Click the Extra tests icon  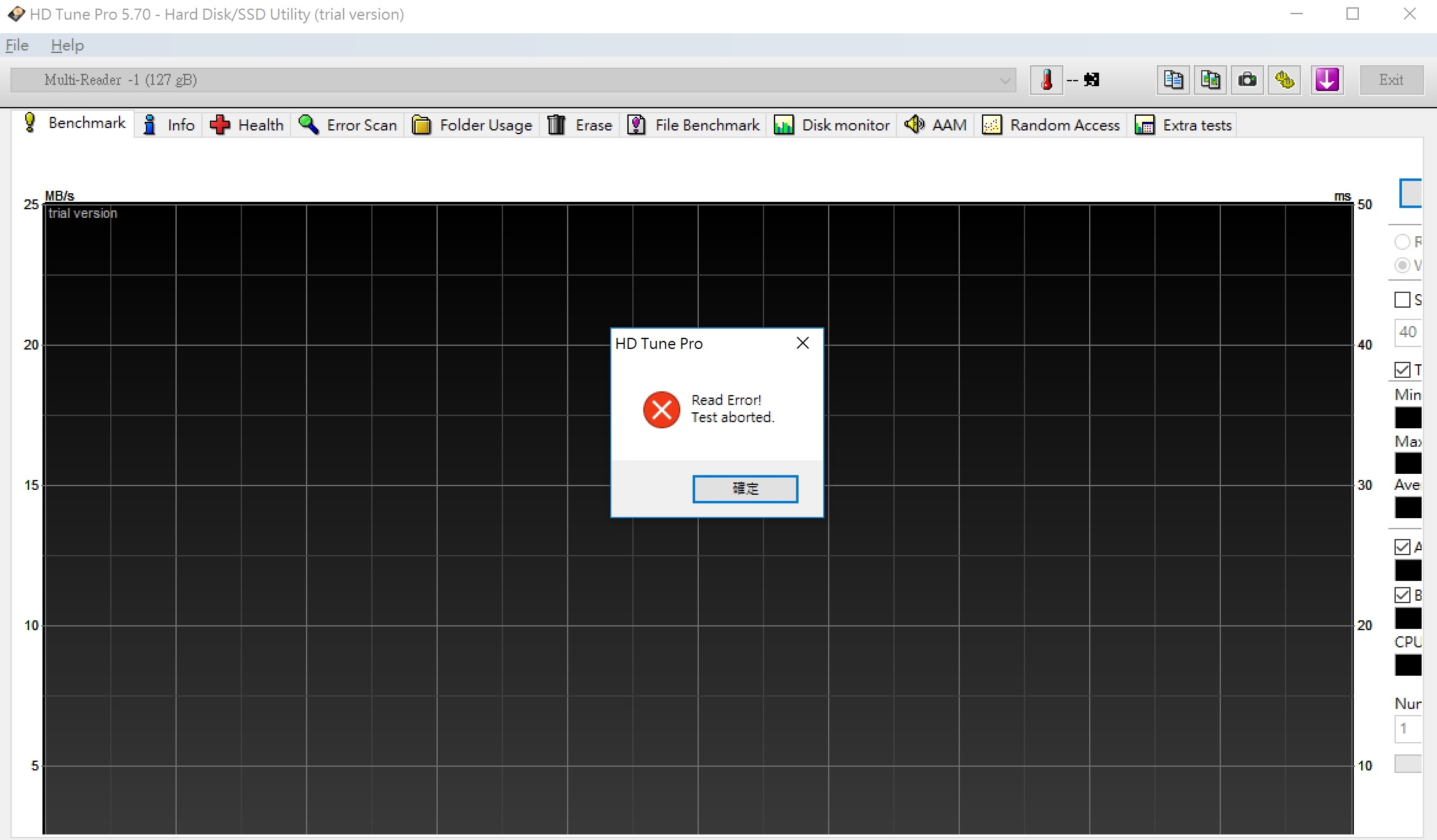(x=1145, y=125)
